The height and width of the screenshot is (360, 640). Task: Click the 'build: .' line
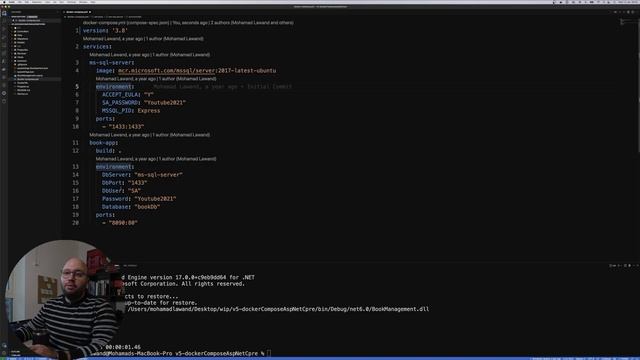tap(109, 151)
